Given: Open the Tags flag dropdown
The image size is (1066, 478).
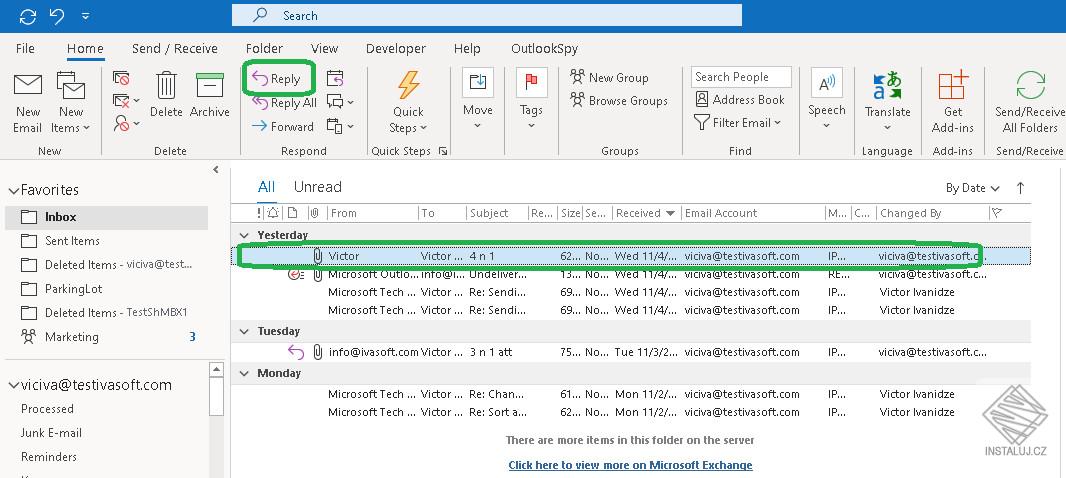Looking at the screenshot, I should pyautogui.click(x=531, y=100).
